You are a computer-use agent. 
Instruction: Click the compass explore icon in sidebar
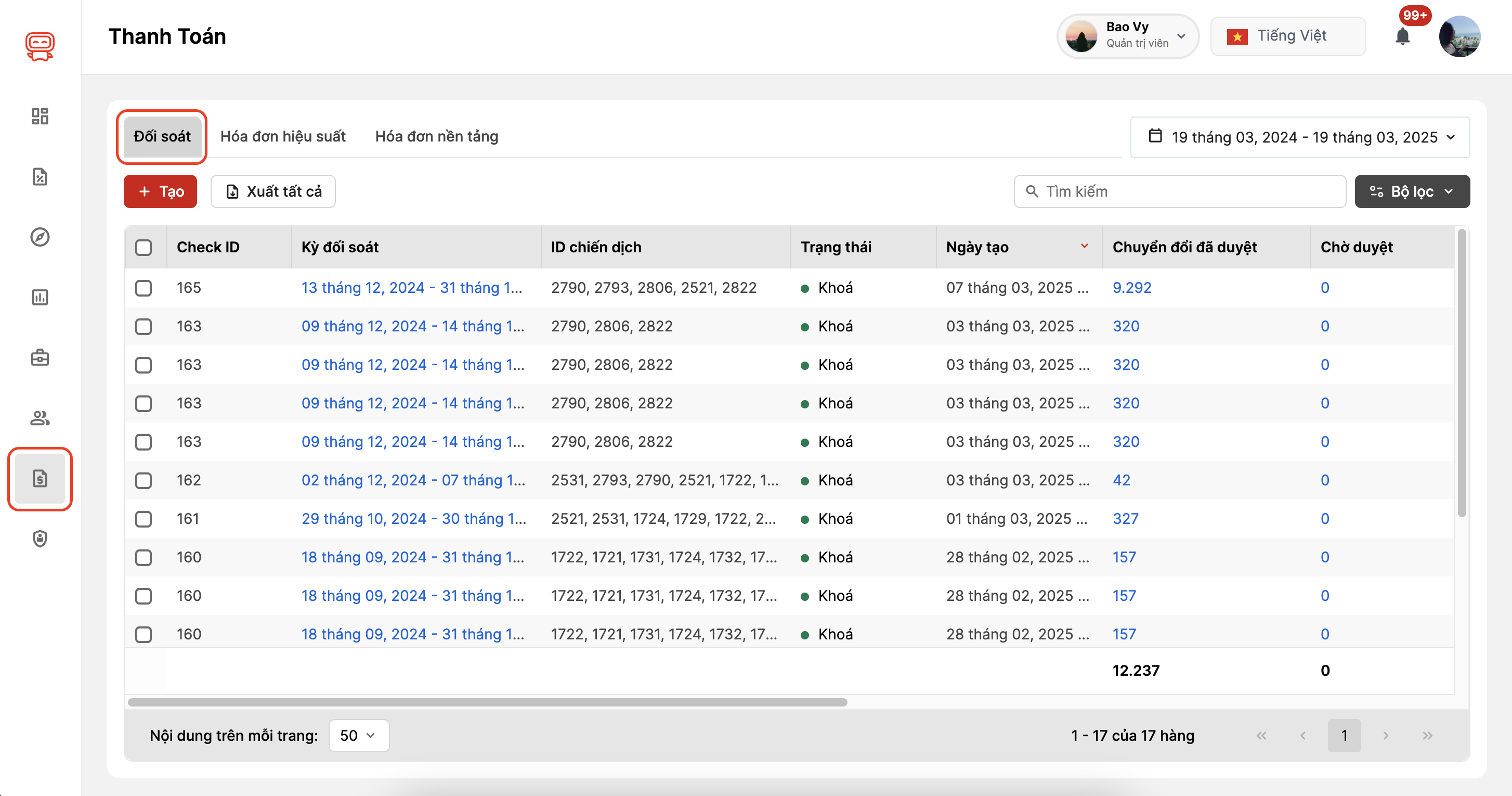tap(40, 237)
